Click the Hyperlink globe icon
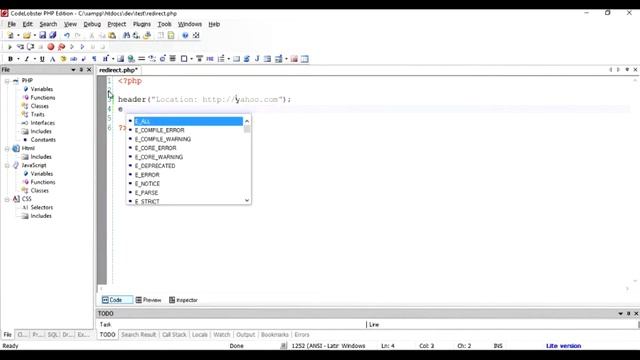 click(131, 59)
